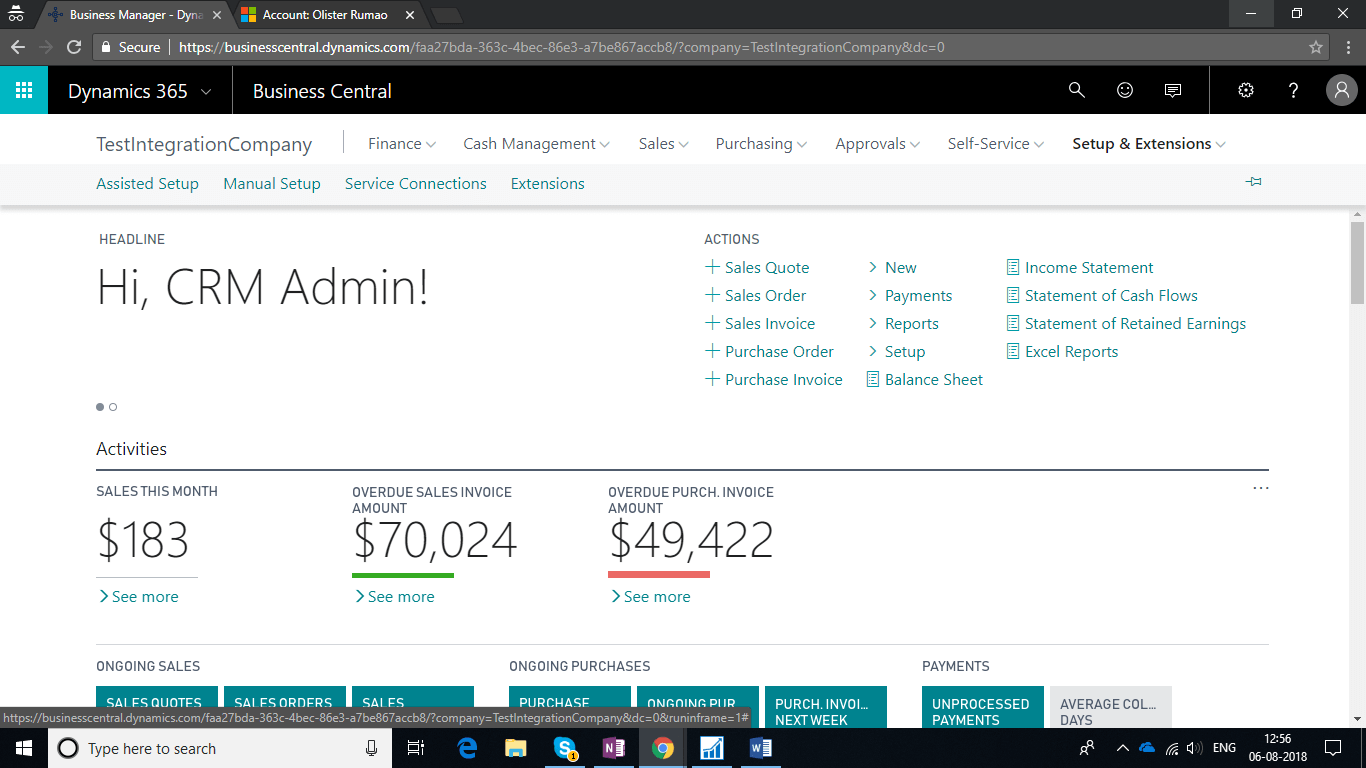Open the Dynamics 365 app launcher waffle

click(x=24, y=91)
